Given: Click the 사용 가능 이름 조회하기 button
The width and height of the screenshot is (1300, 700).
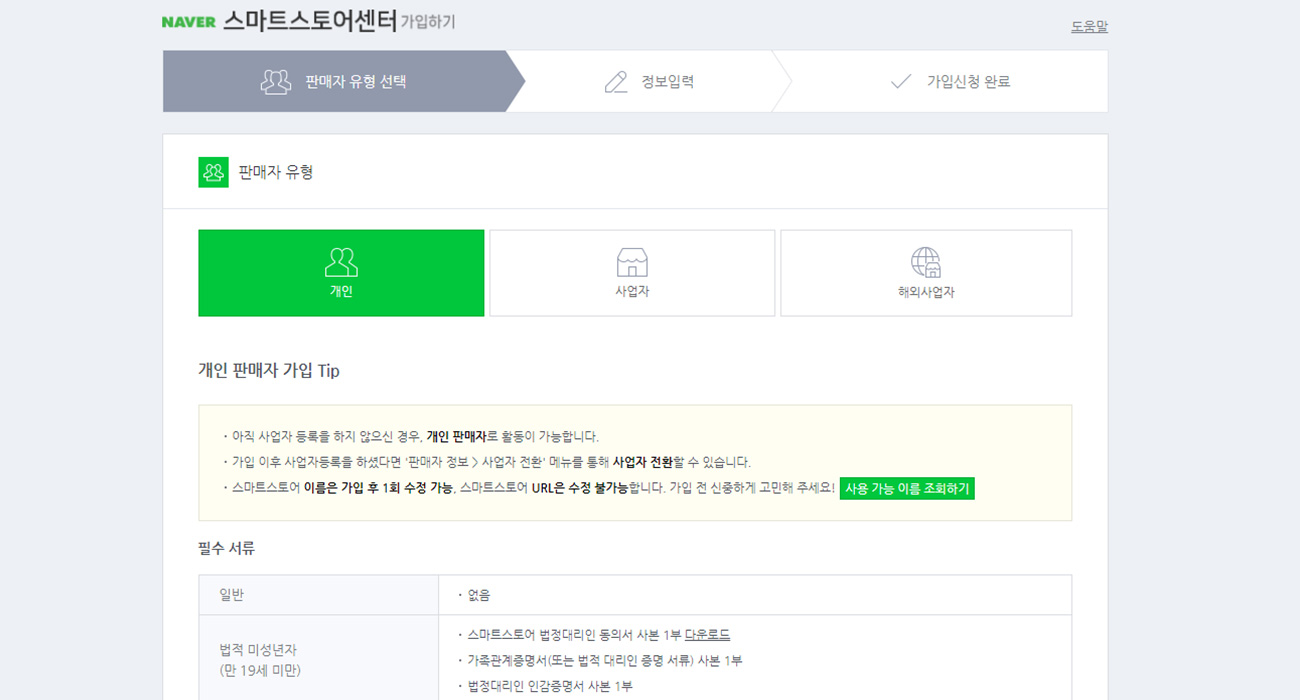Looking at the screenshot, I should point(907,489).
